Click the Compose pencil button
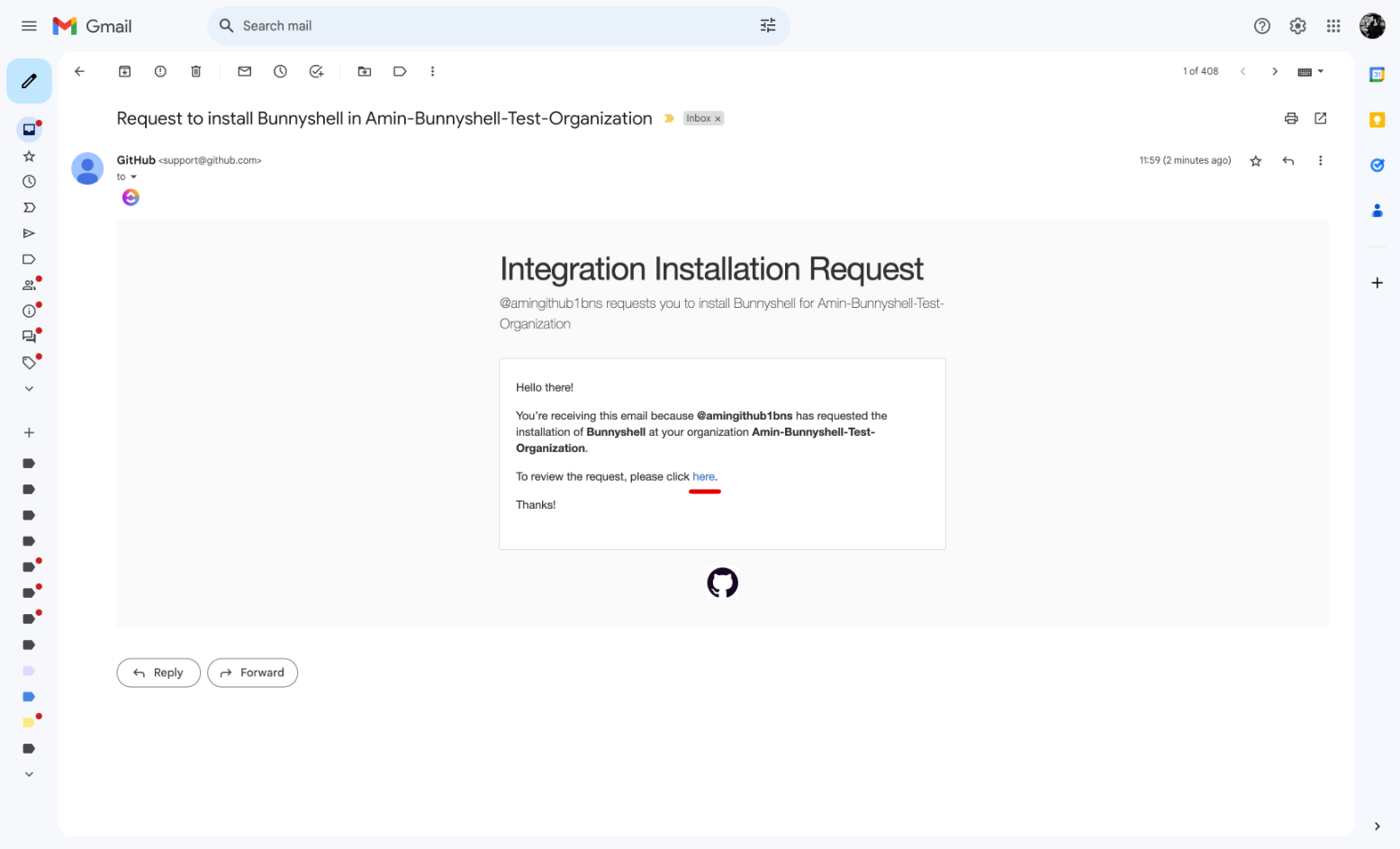The image size is (1400, 849). (29, 81)
